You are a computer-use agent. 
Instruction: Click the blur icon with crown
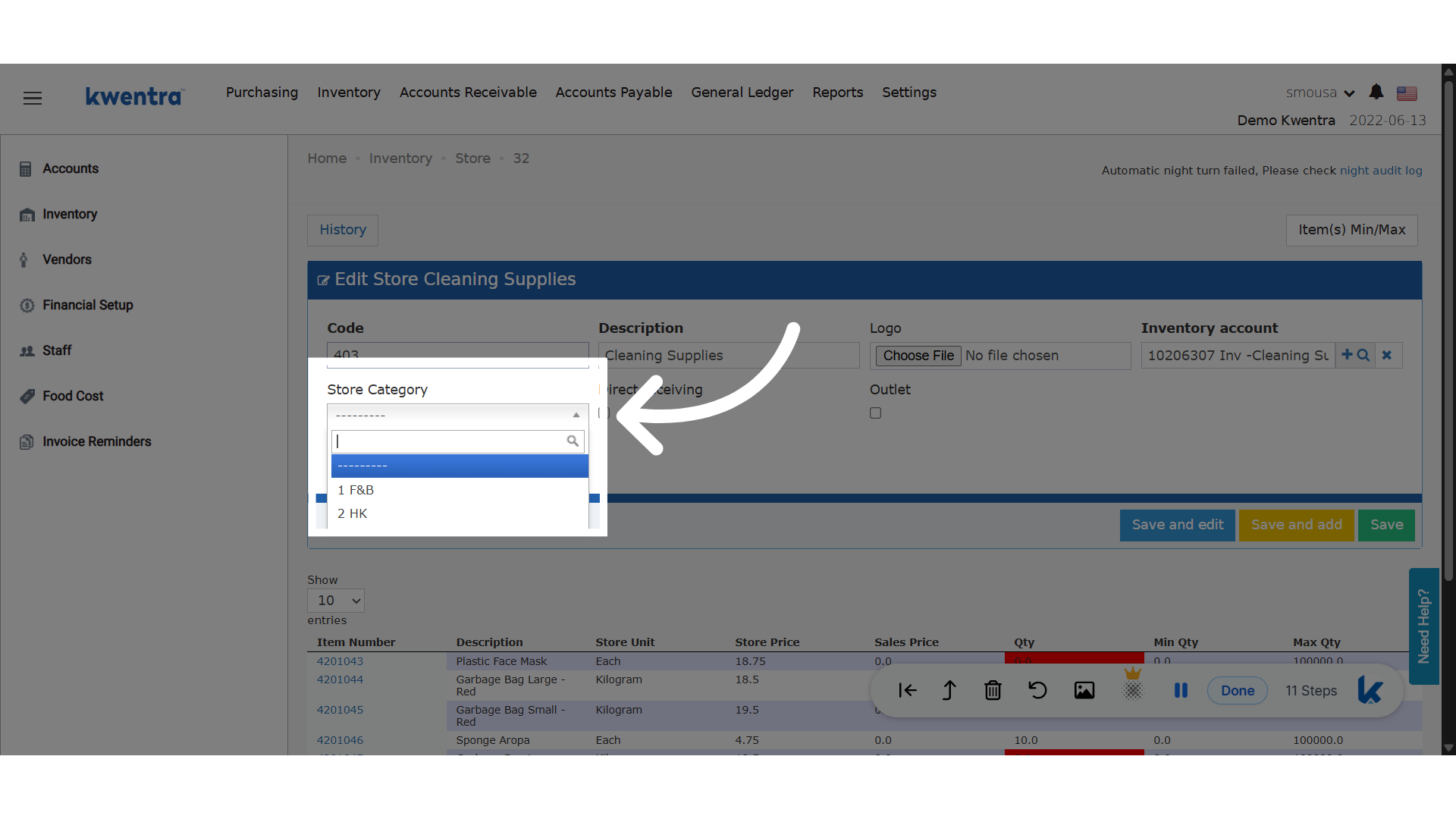click(x=1132, y=686)
